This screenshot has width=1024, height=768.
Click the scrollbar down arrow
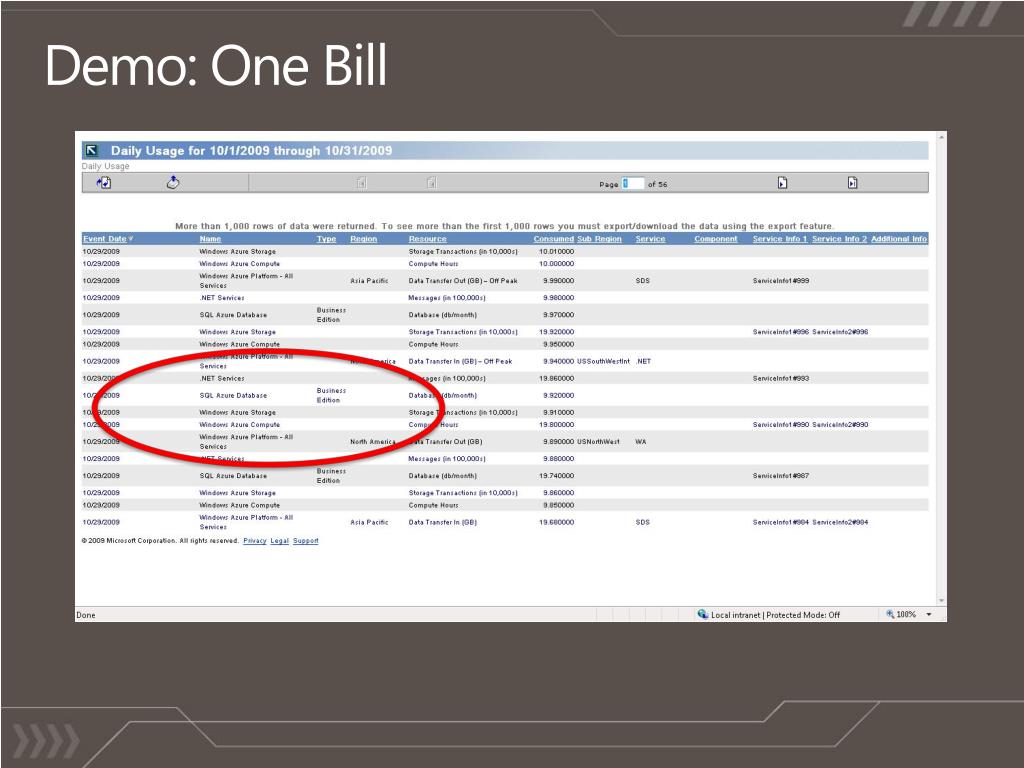(941, 600)
